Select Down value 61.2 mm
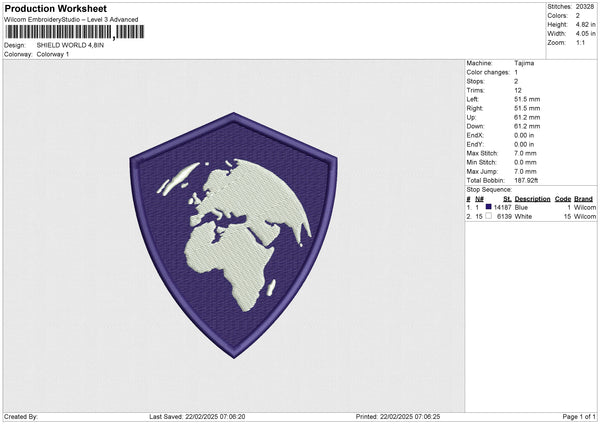The height and width of the screenshot is (424, 600). click(527, 126)
